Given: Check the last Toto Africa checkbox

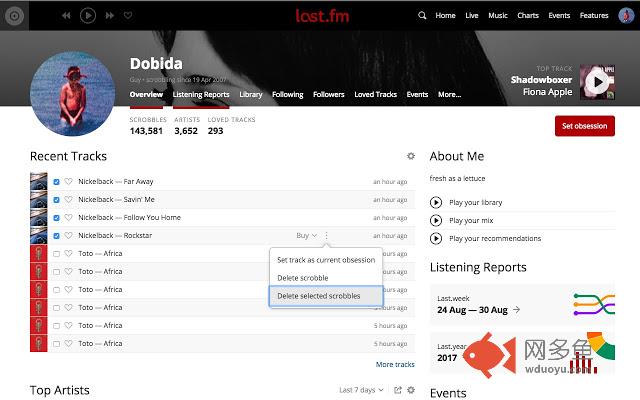Looking at the screenshot, I should [x=56, y=344].
